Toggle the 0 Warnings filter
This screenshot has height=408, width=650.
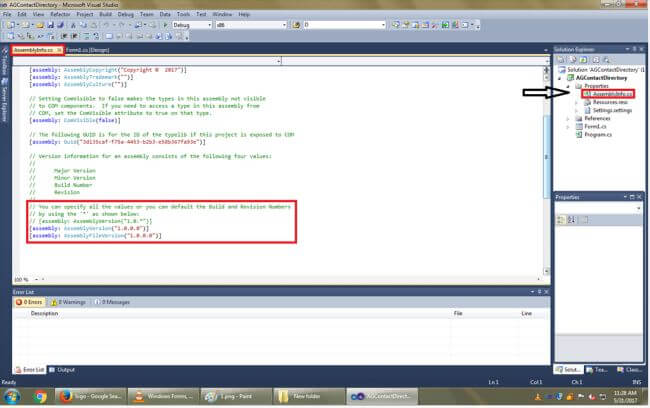coord(68,302)
